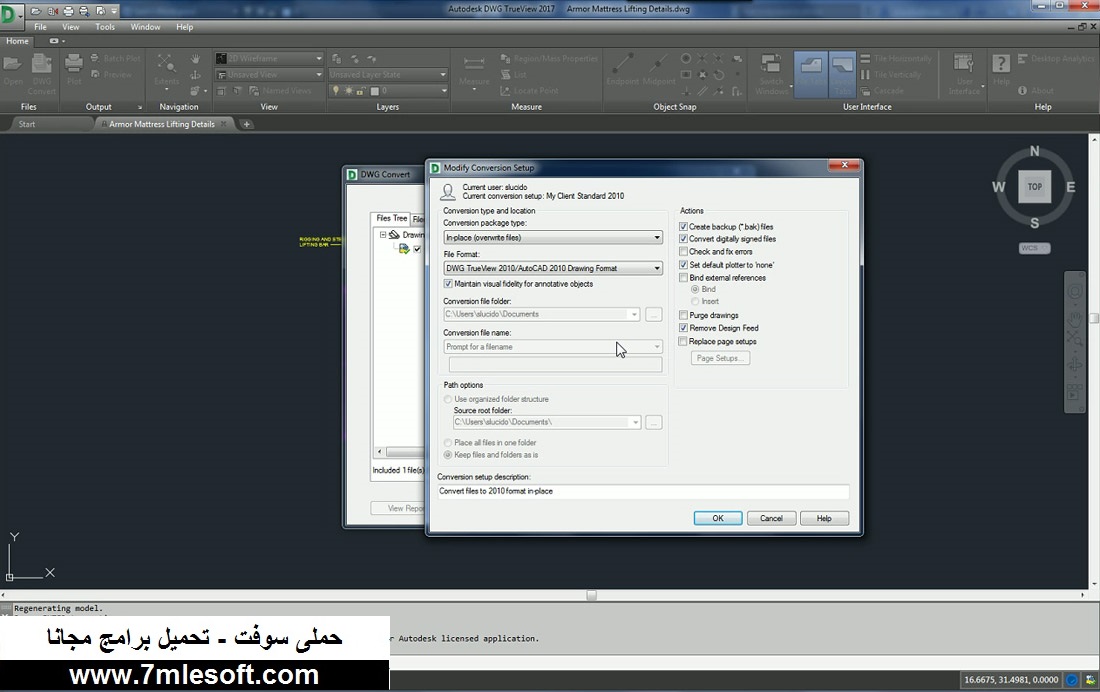The height and width of the screenshot is (692, 1100).
Task: Click the Plot printer icon in quick access toolbar
Action: pyautogui.click(x=69, y=11)
